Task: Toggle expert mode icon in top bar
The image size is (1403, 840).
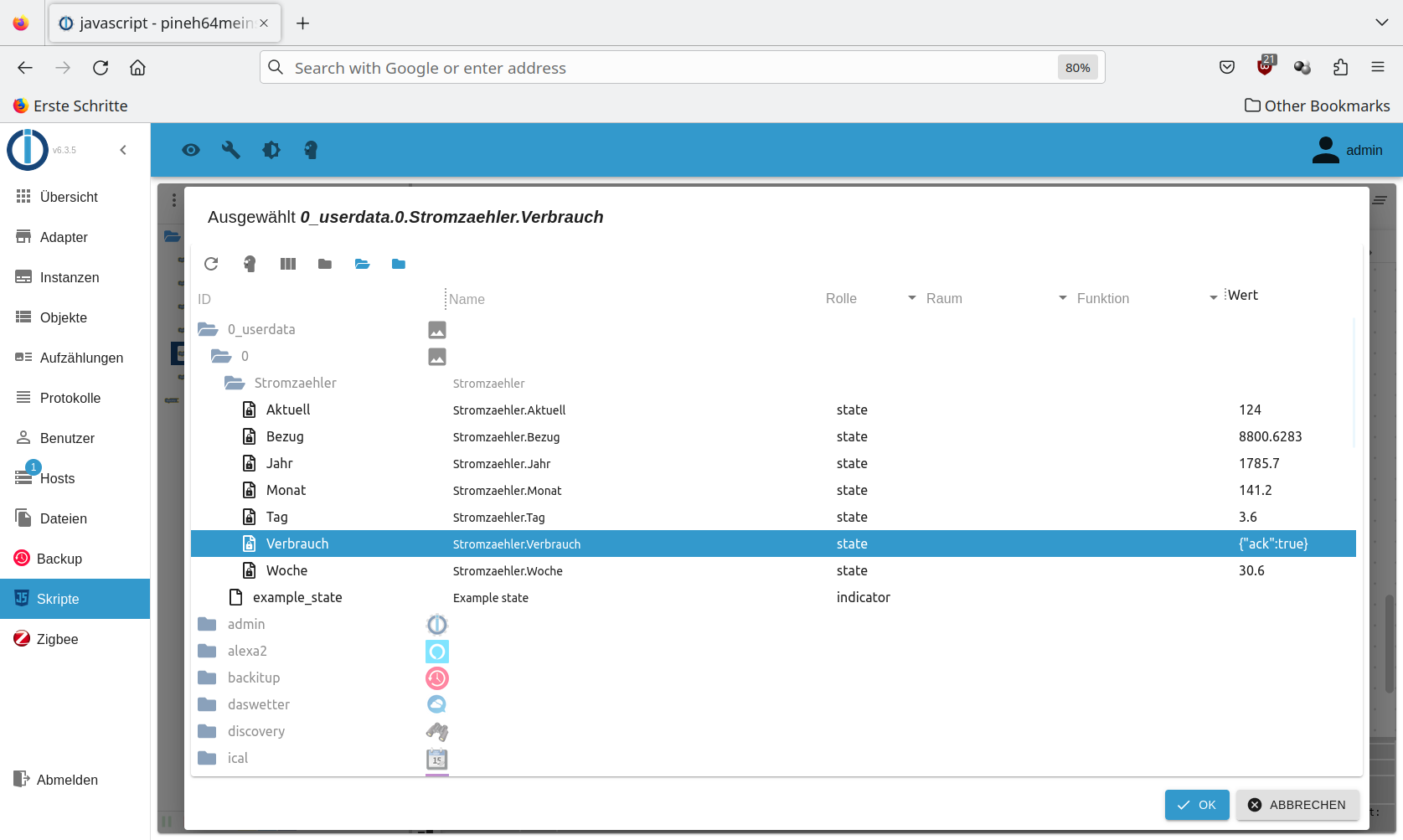Action: 311,150
